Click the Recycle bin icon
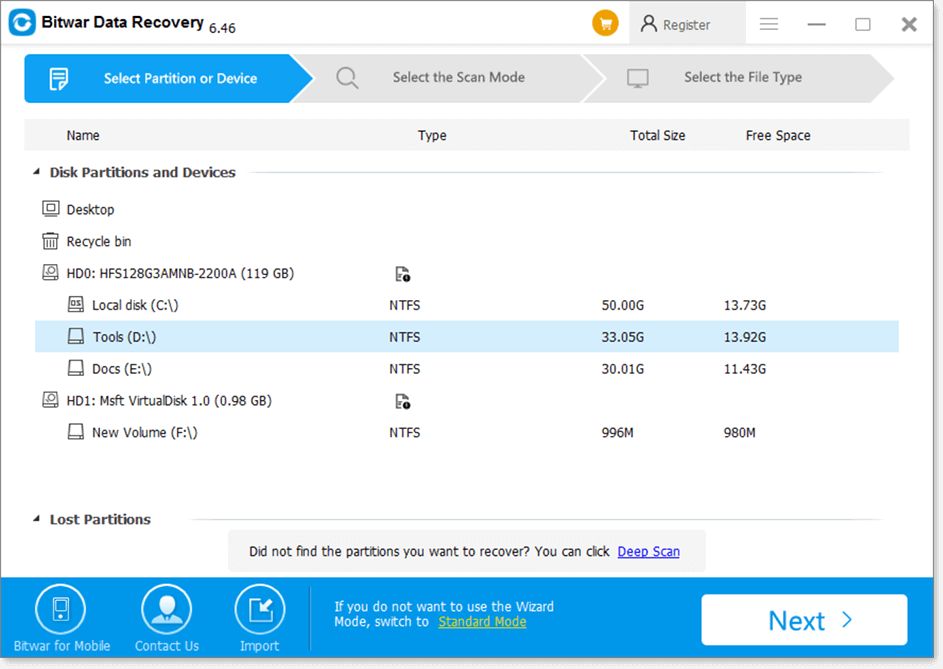This screenshot has height=669, width=943. (x=49, y=240)
